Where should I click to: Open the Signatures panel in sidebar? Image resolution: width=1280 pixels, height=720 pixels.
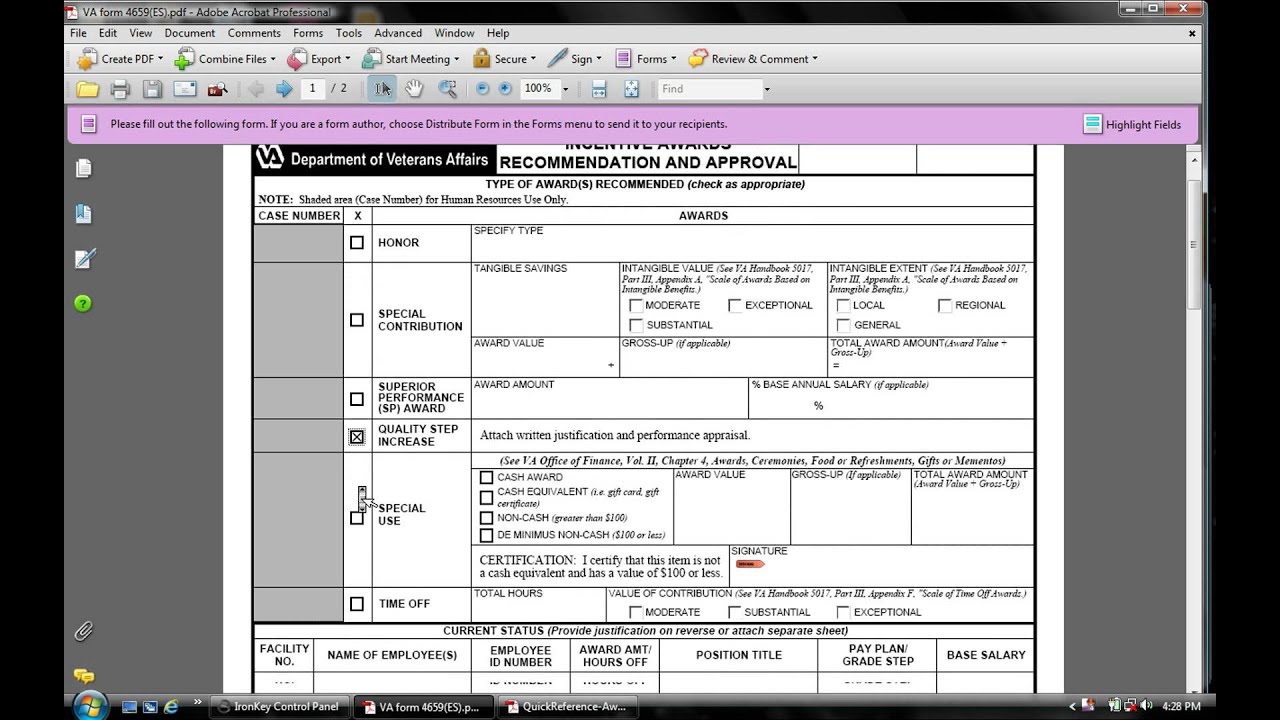click(x=84, y=259)
